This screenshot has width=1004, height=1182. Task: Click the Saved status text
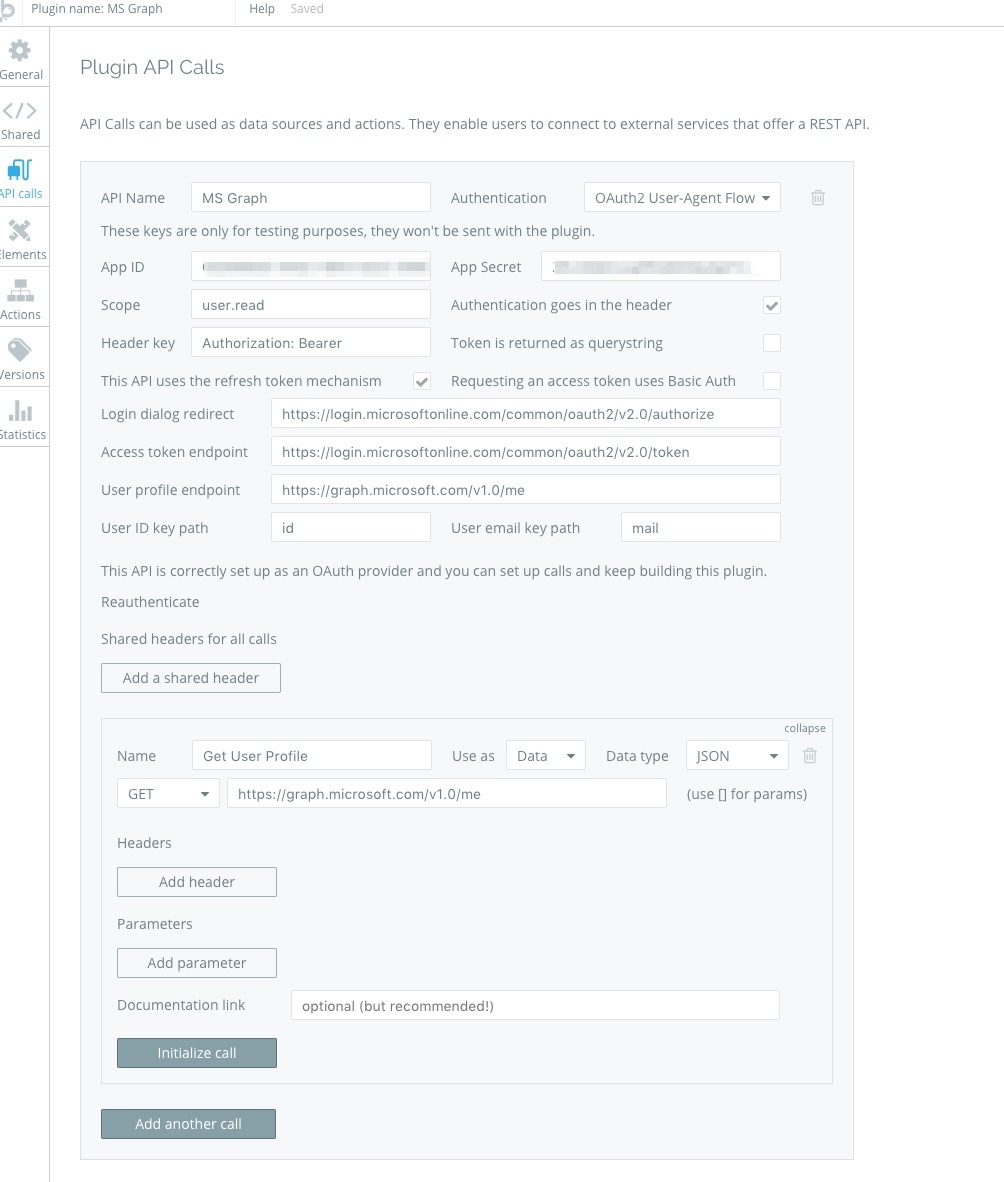click(x=307, y=9)
